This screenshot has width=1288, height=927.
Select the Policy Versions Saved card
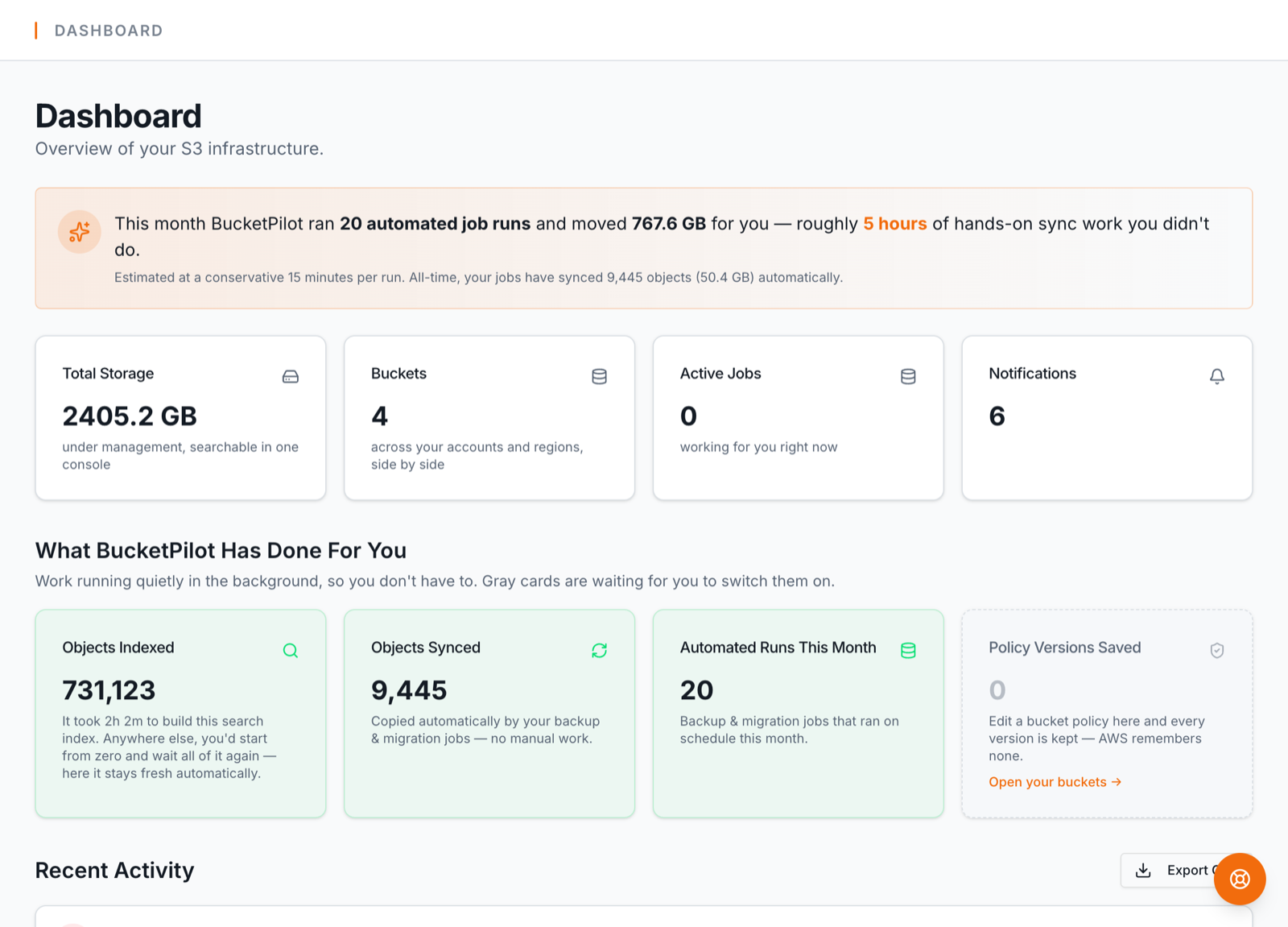point(1107,714)
